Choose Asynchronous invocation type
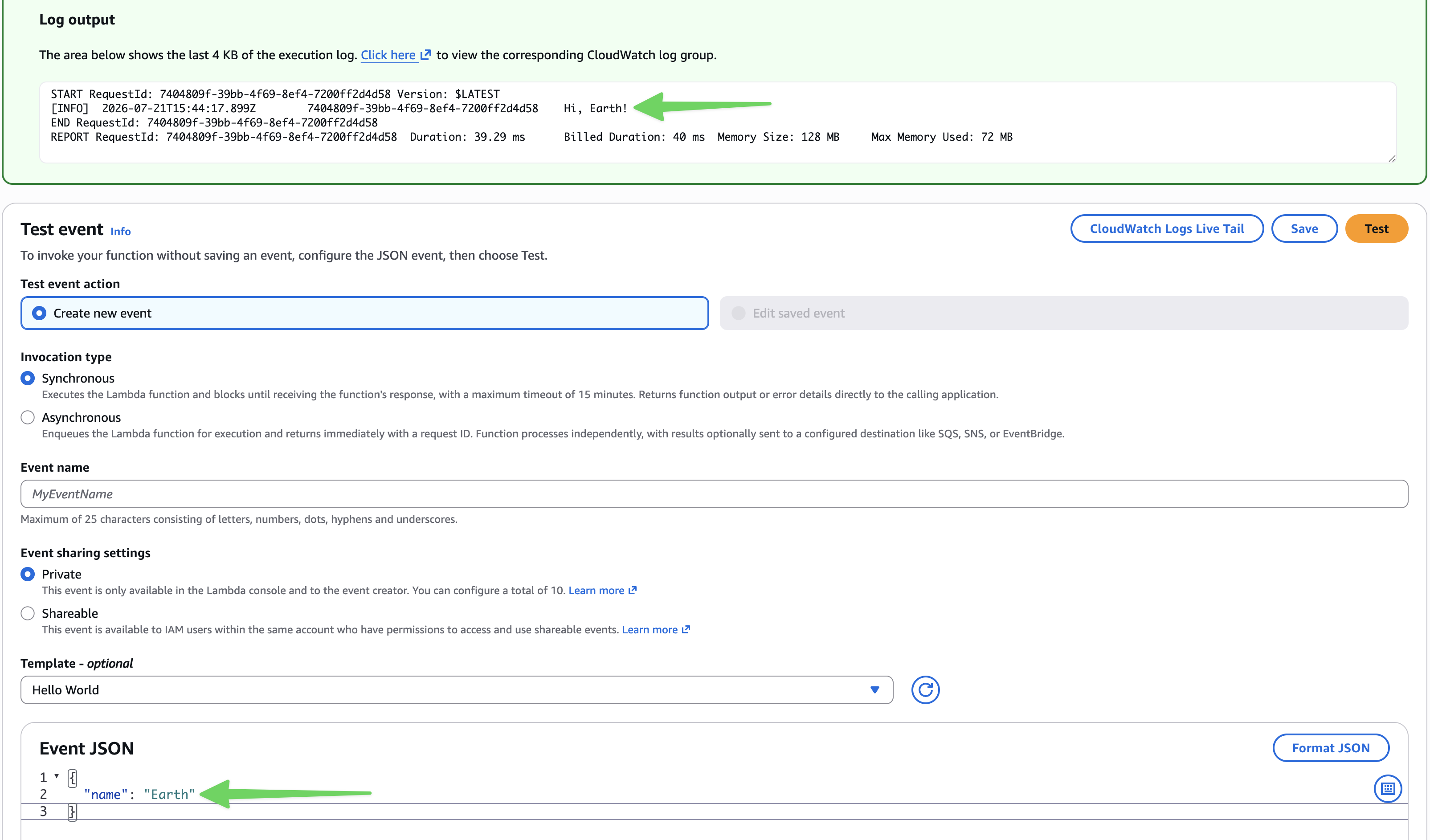The width and height of the screenshot is (1430, 840). click(x=27, y=417)
